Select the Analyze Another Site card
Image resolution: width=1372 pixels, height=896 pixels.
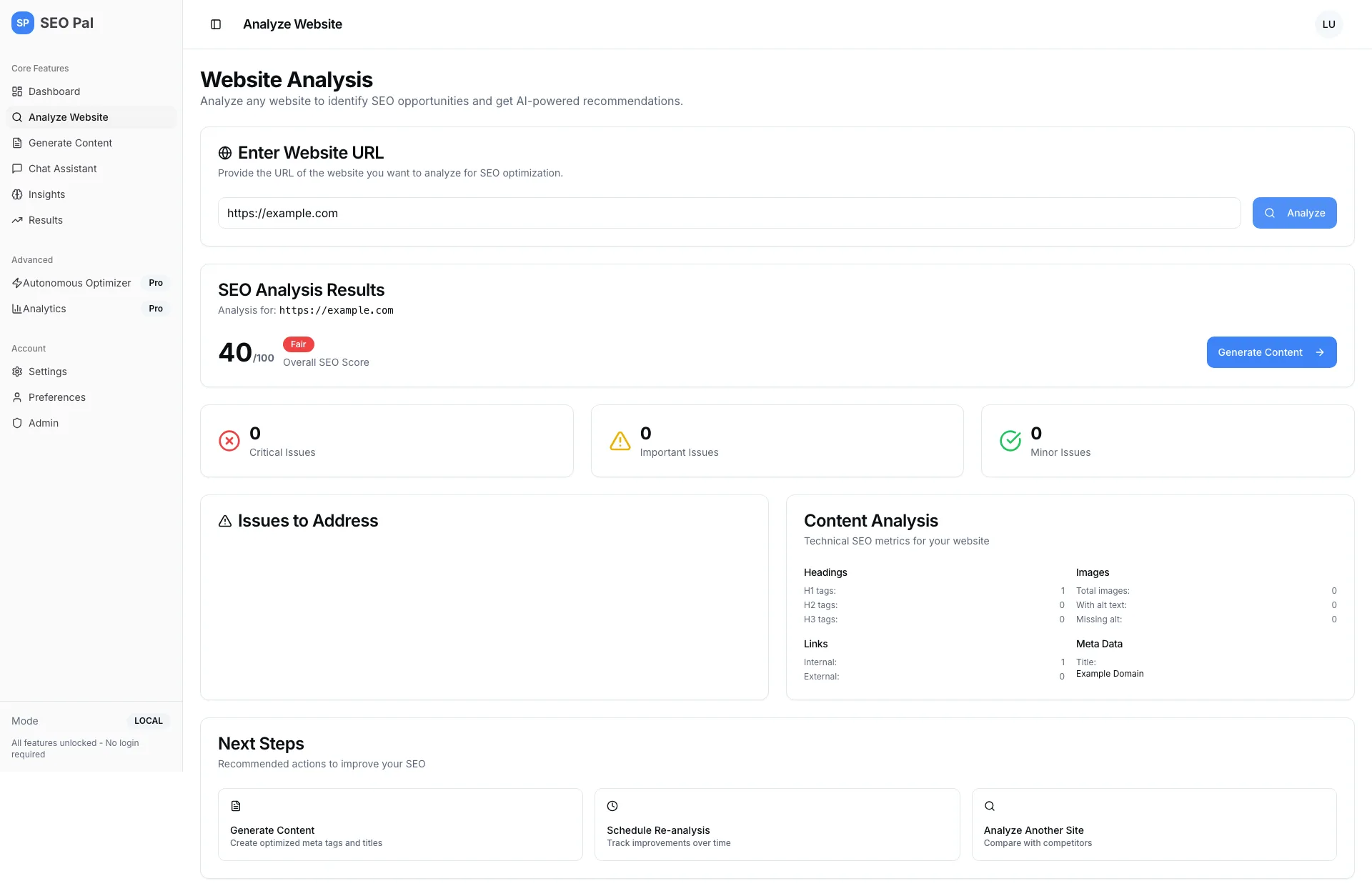click(1153, 825)
